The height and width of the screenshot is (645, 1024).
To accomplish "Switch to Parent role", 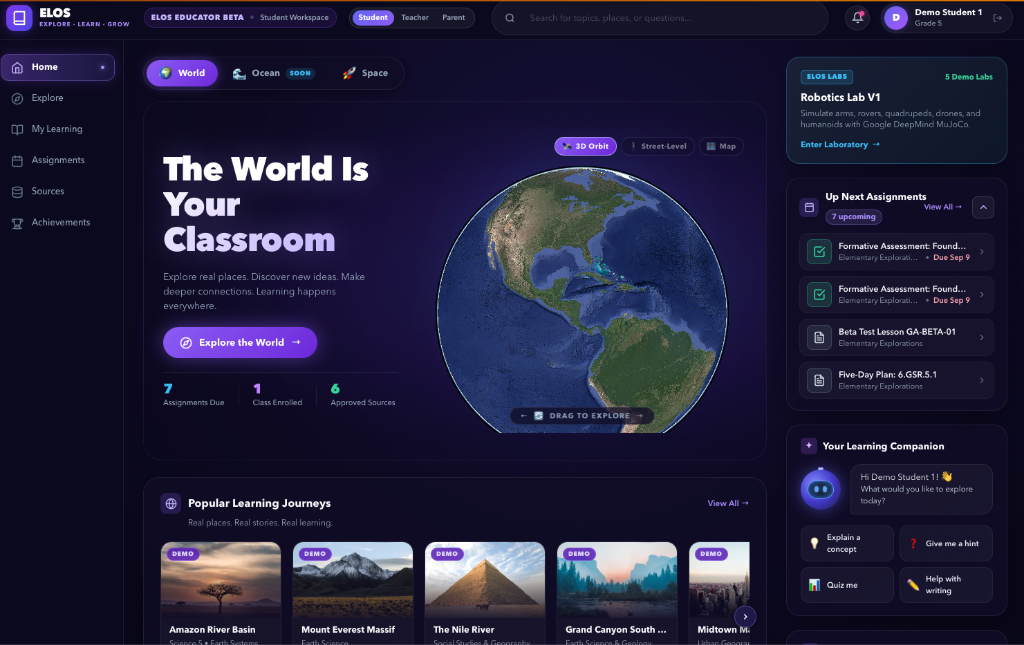I will (453, 18).
